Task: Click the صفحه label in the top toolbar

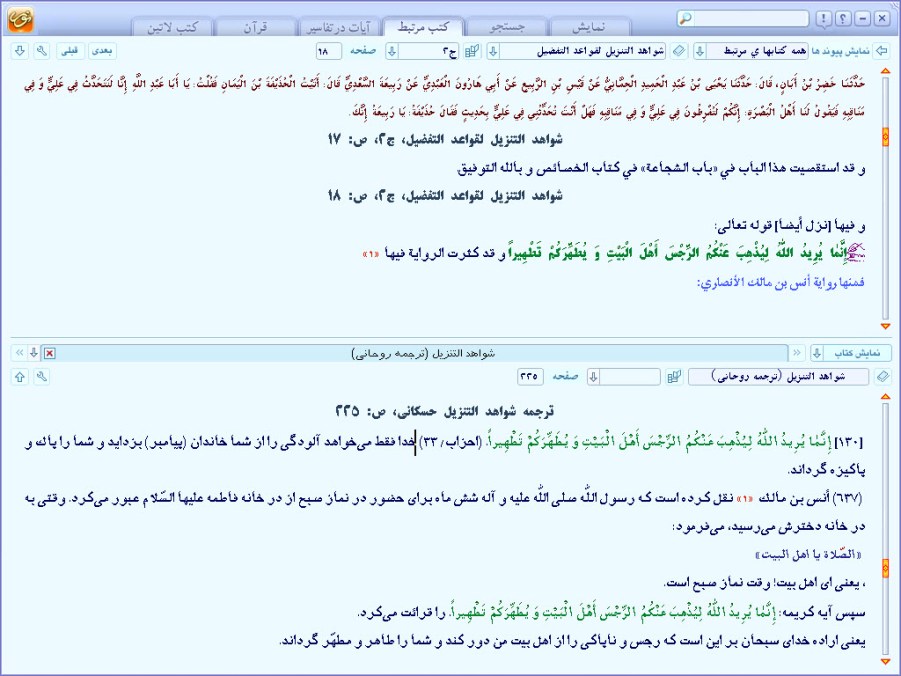Action: pos(363,51)
